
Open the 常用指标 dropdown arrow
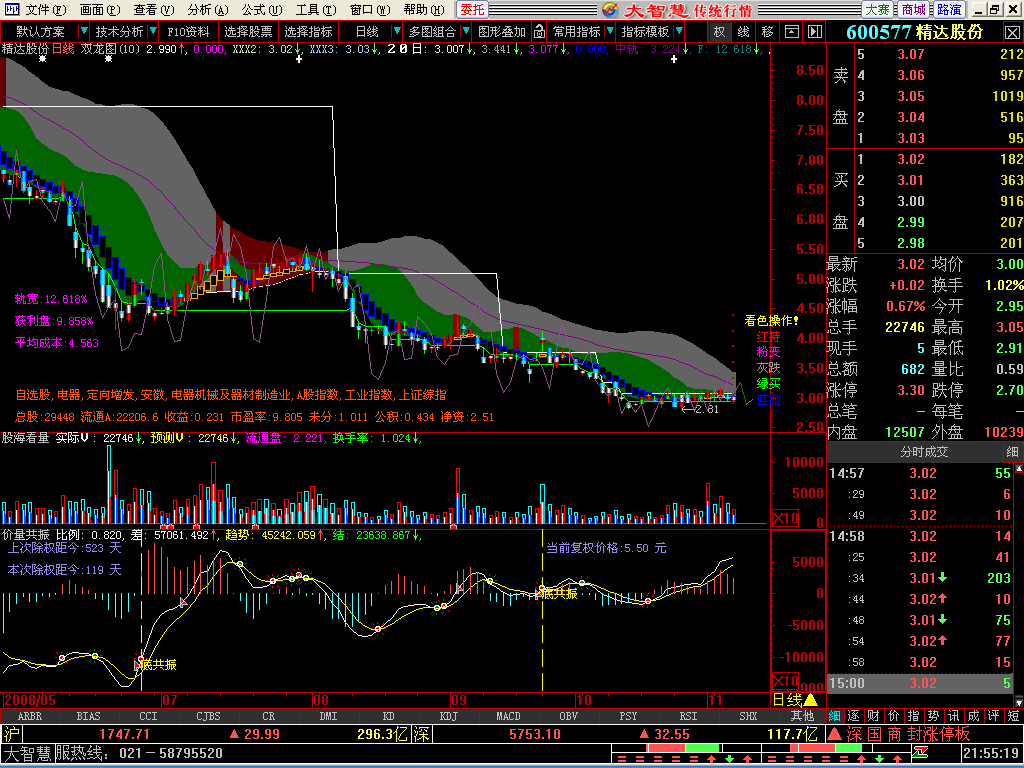pos(610,31)
